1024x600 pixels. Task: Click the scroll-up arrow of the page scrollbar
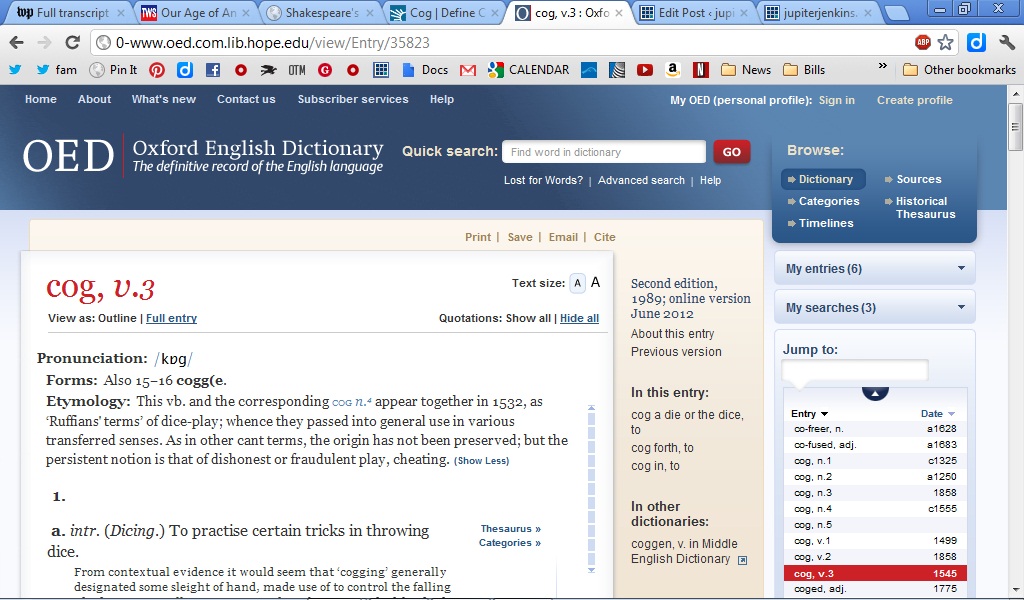point(1015,93)
